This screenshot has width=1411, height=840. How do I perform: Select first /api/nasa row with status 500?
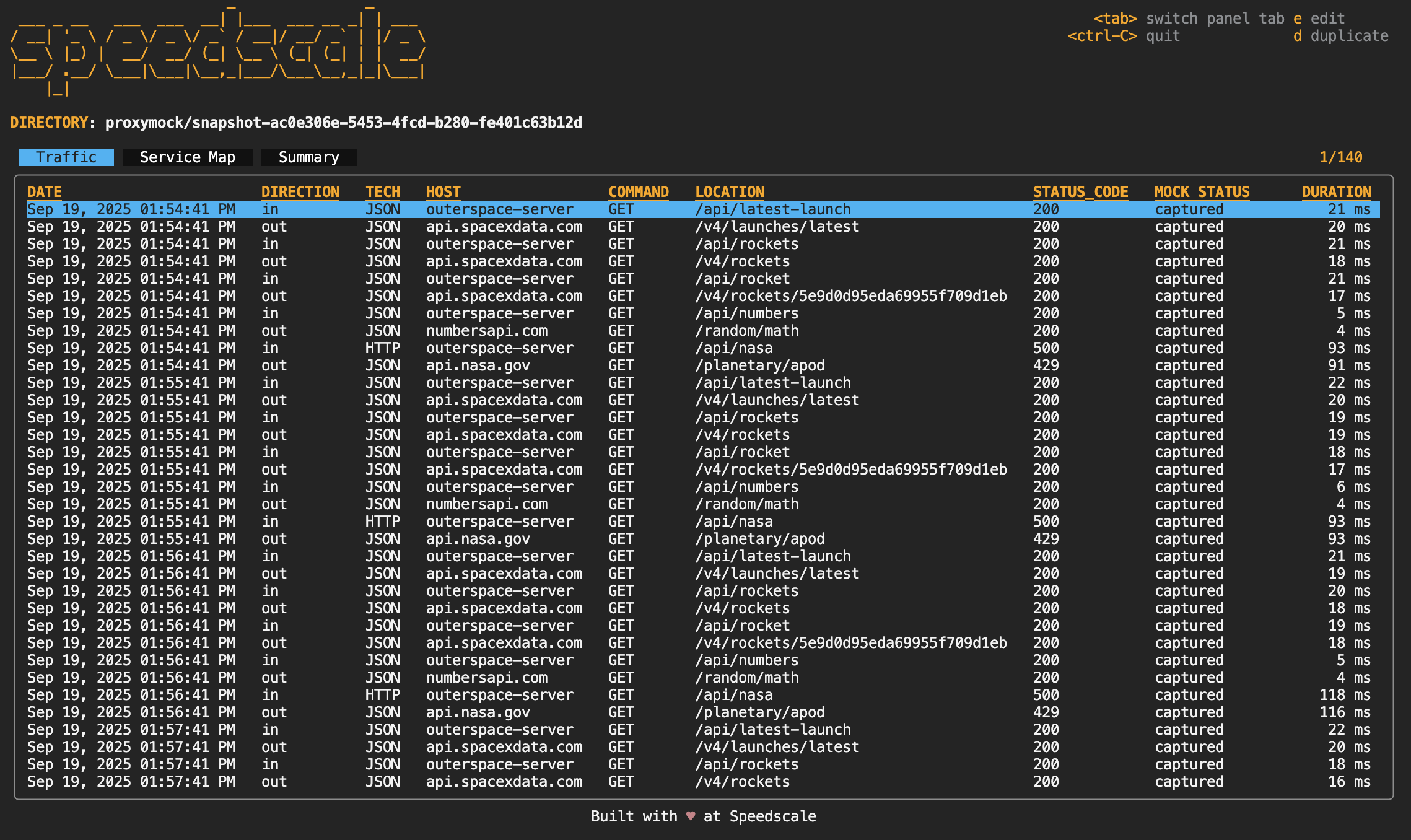click(734, 348)
